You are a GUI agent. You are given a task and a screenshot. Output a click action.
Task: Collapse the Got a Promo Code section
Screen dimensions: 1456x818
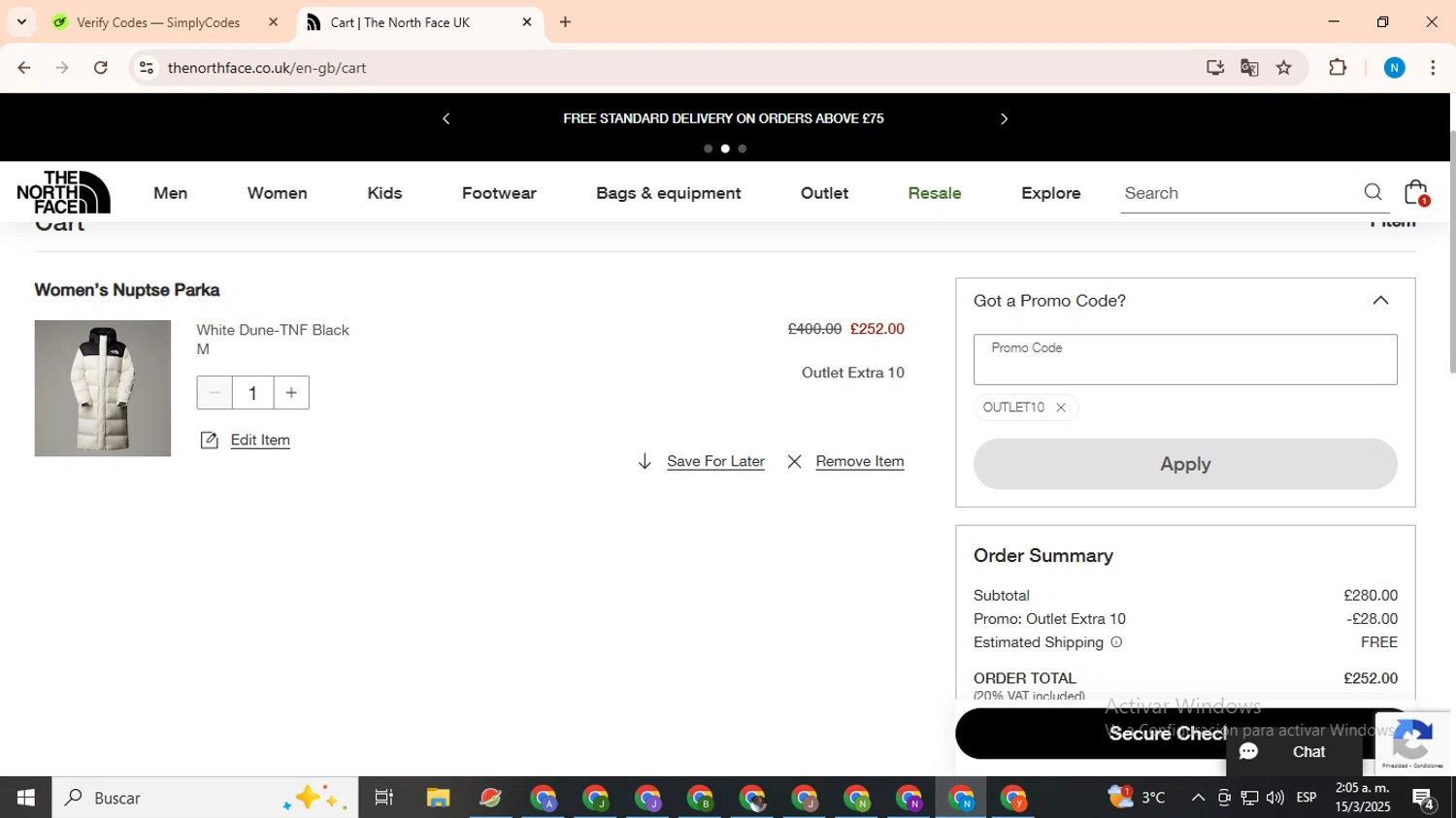pyautogui.click(x=1380, y=301)
